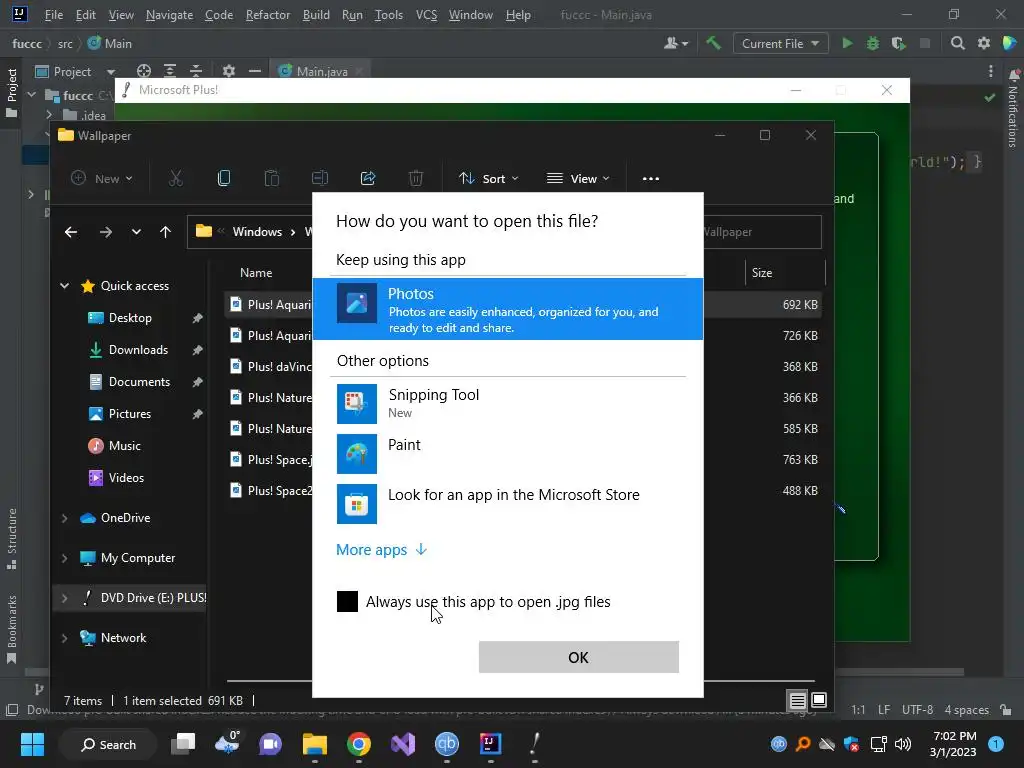Click the Debug bug icon in IntelliJ
The width and height of the screenshot is (1024, 768).
tap(872, 44)
